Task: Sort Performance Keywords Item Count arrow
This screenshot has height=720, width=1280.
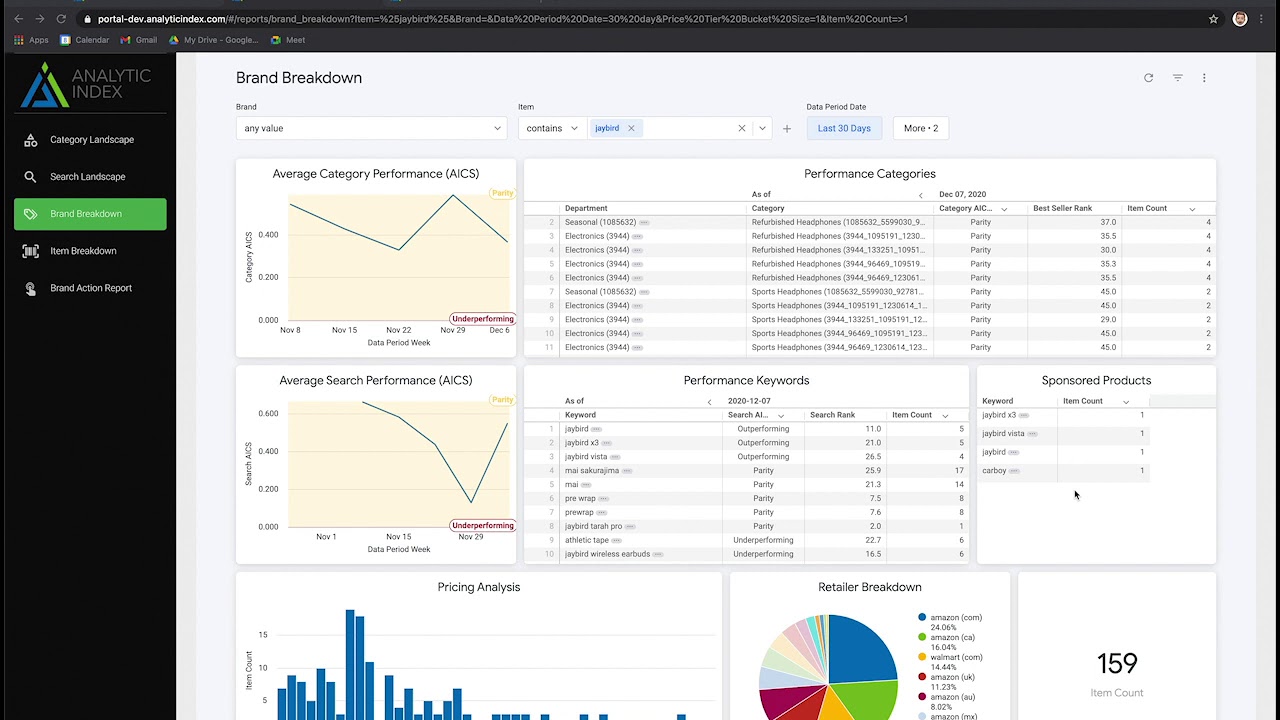Action: 945,416
